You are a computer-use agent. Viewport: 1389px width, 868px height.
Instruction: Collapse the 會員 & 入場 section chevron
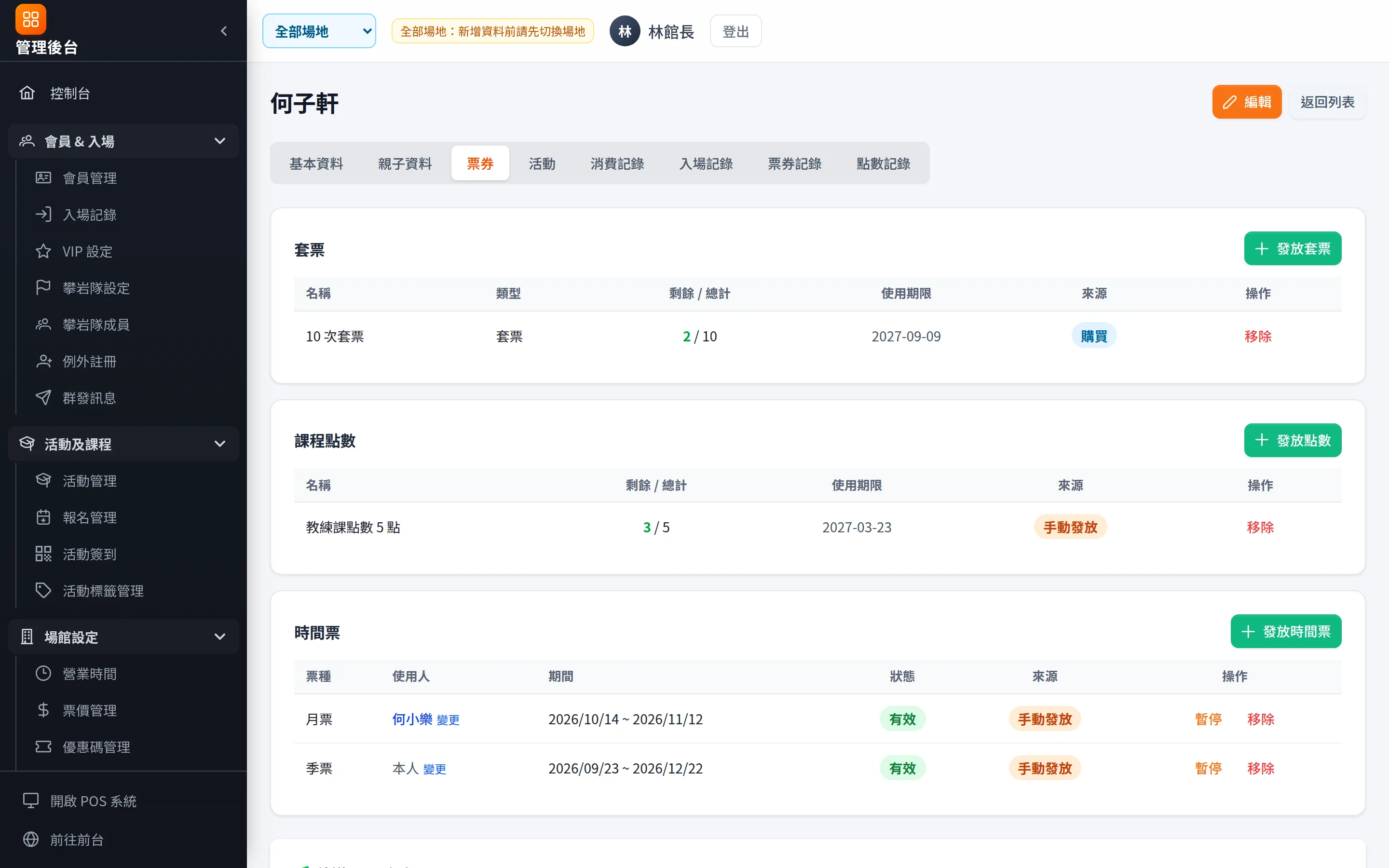click(x=220, y=141)
